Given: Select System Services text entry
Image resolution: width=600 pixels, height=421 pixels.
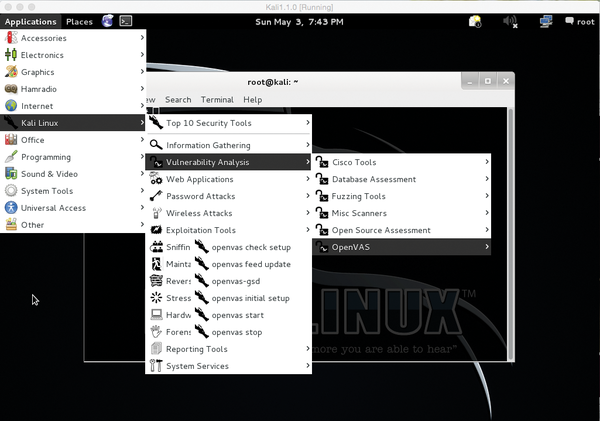Looking at the screenshot, I should 197,366.
